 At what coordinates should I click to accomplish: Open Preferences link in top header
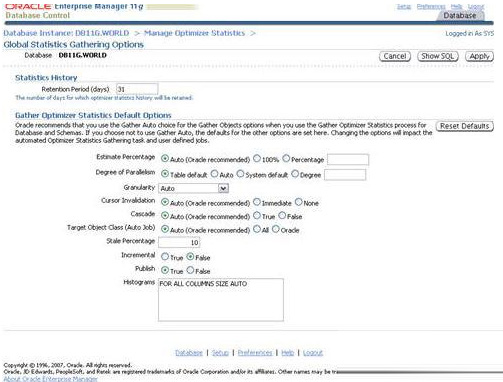coord(431,6)
